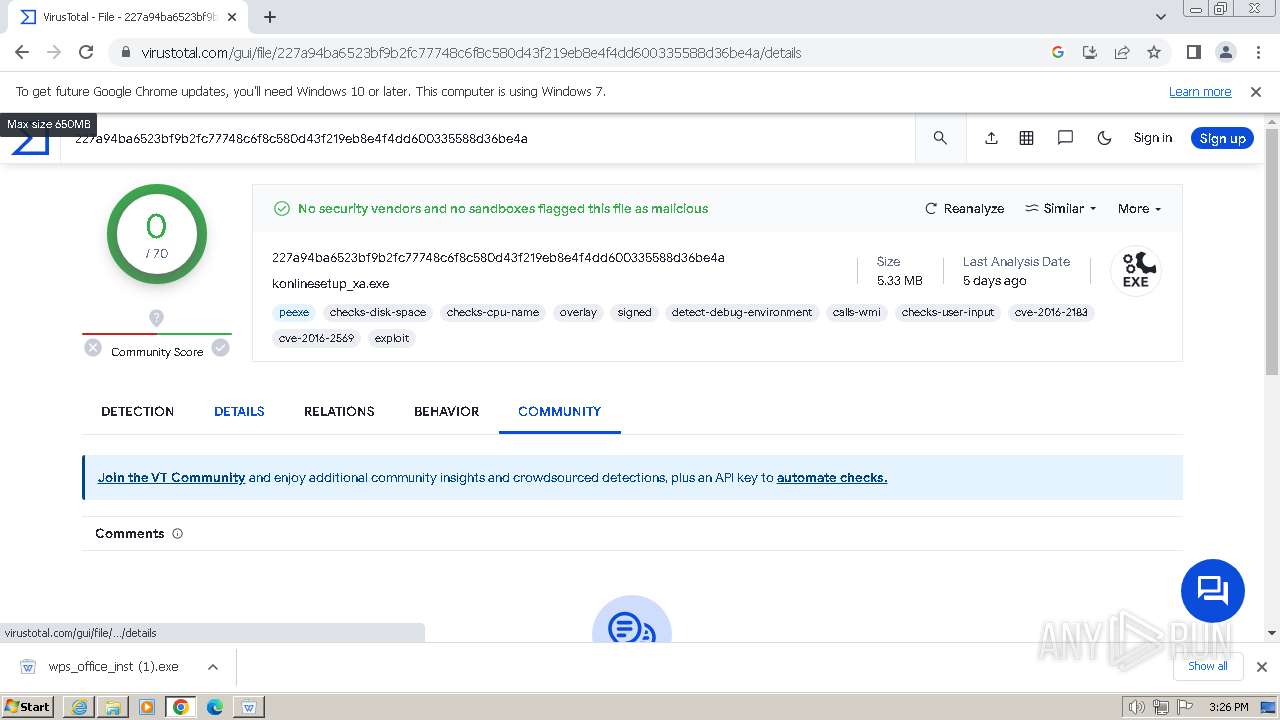Switch to the DETAILS tab

click(x=239, y=411)
